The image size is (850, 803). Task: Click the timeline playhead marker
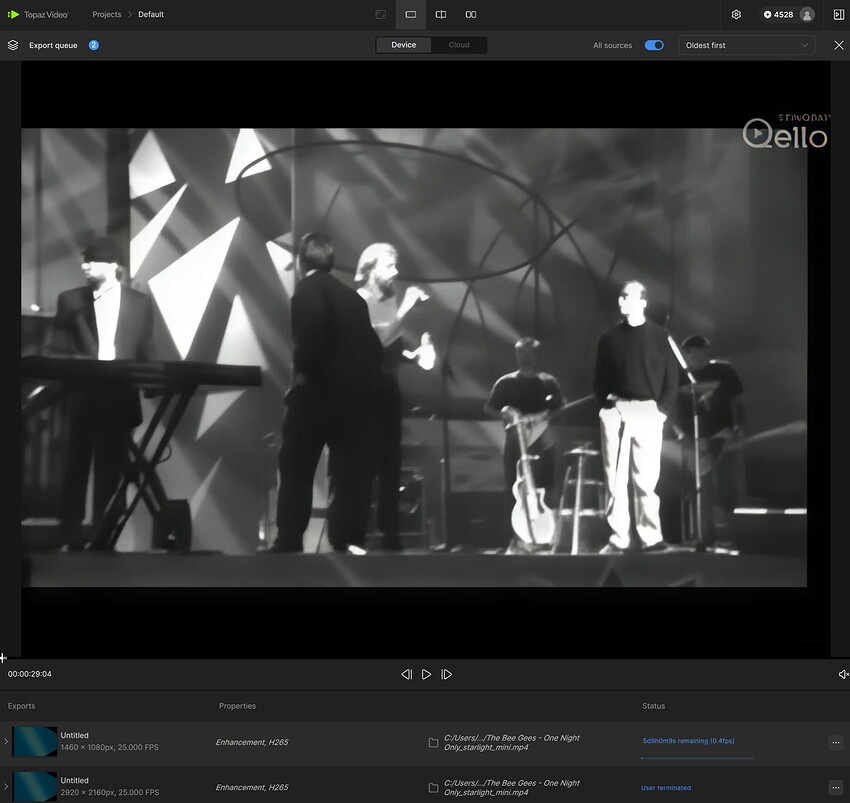[3, 658]
